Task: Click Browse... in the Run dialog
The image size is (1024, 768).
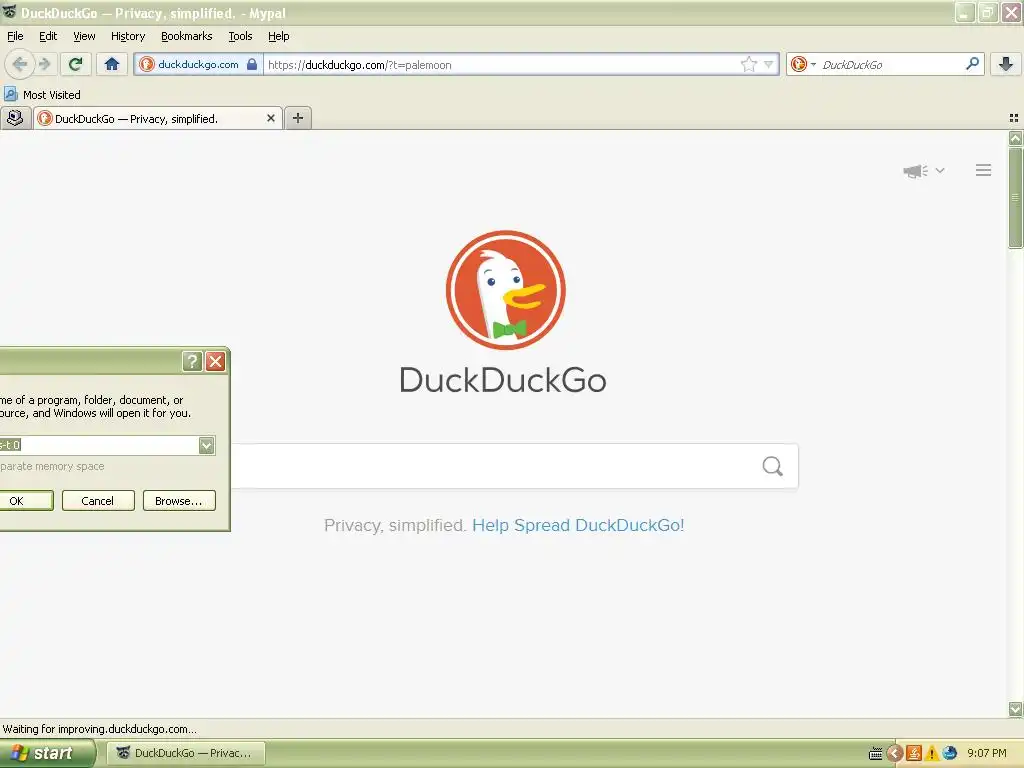Action: click(179, 501)
